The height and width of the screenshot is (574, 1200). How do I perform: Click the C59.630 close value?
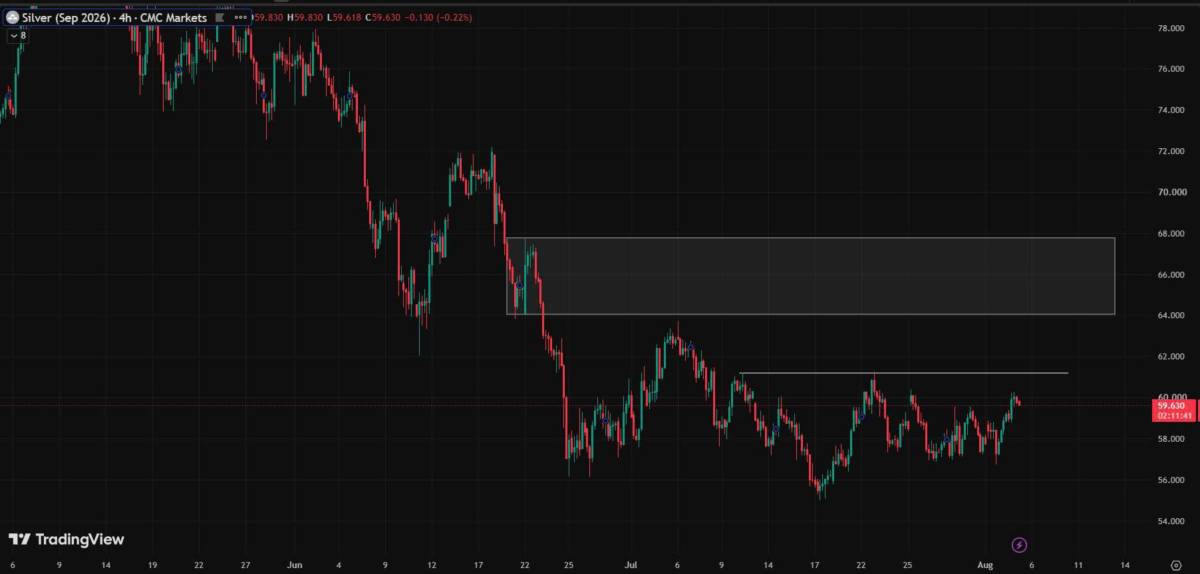pos(383,18)
